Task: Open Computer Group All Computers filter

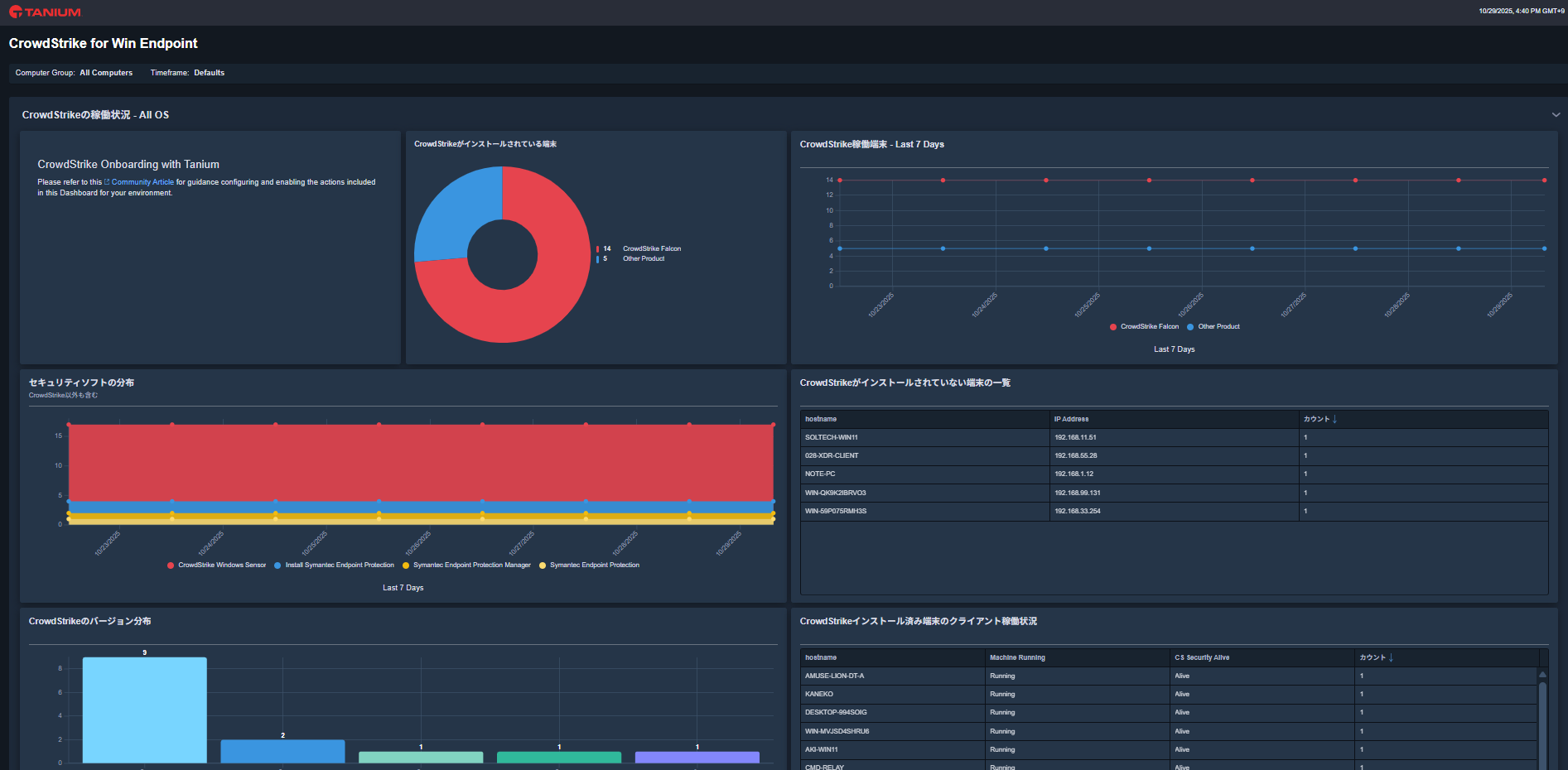Action: pyautogui.click(x=106, y=73)
